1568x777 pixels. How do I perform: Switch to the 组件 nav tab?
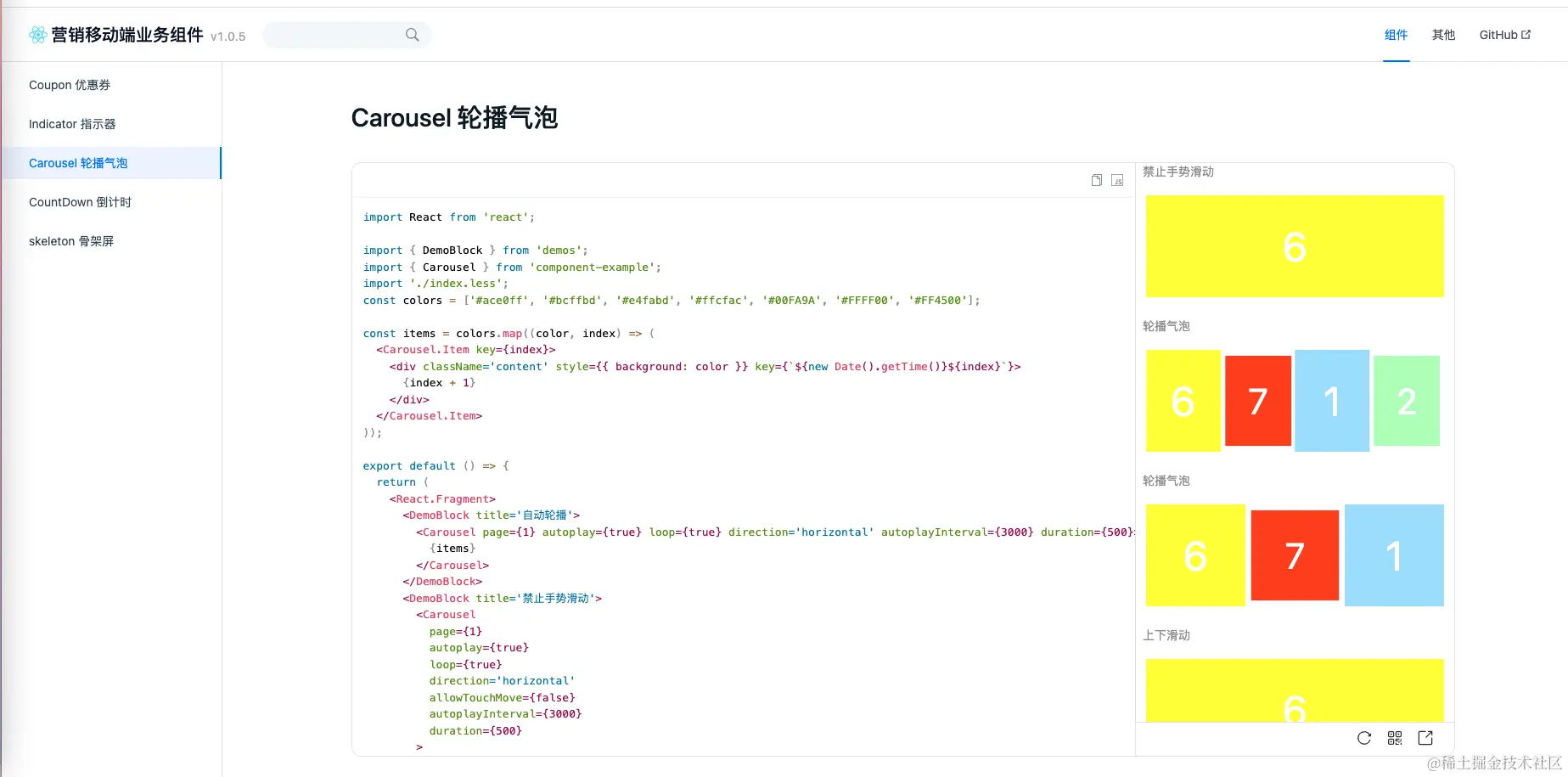click(x=1396, y=35)
